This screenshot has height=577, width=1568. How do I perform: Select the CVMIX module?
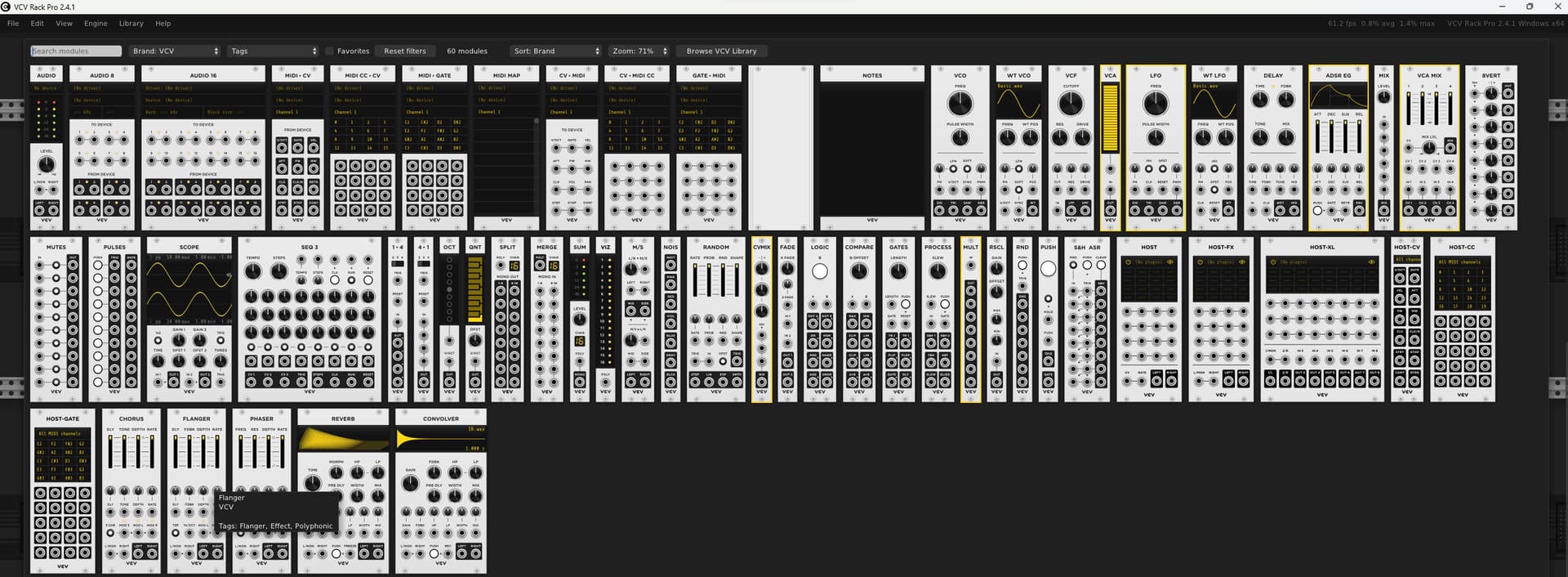click(x=762, y=320)
